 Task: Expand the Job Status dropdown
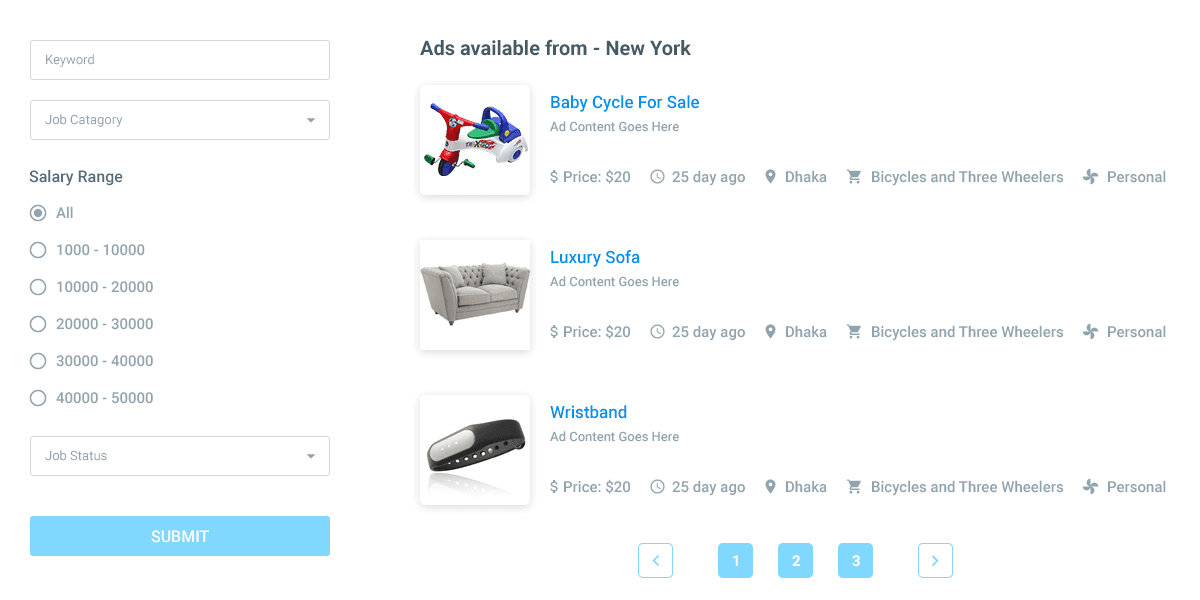(x=180, y=456)
